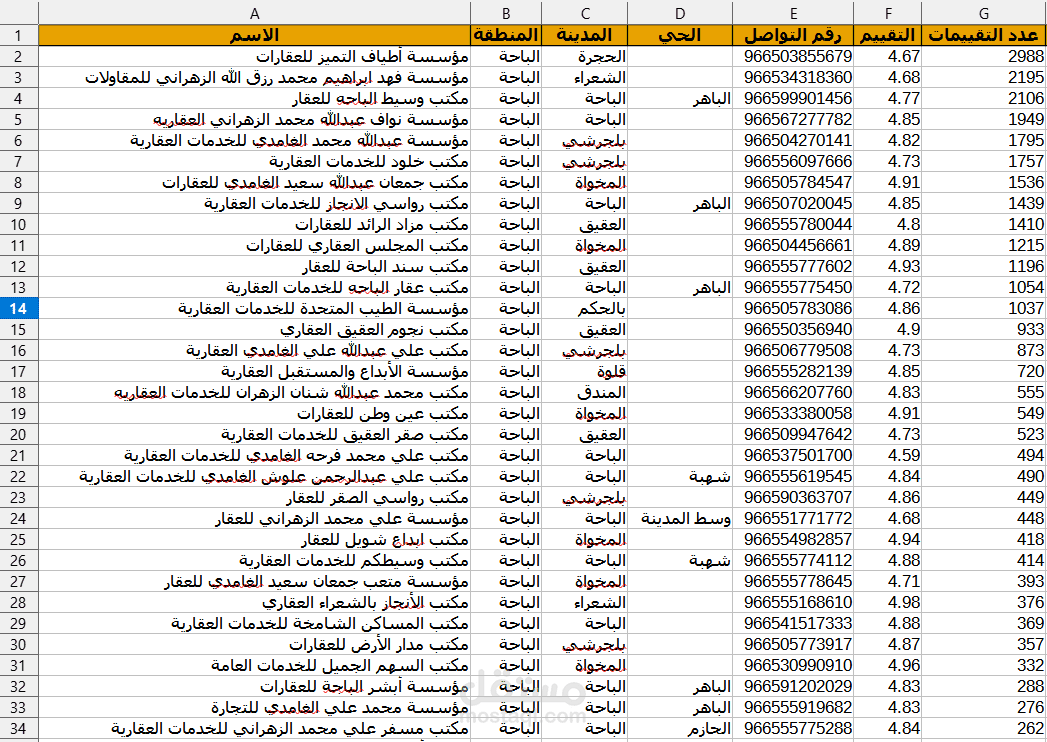Select name مكتب ابداع شويل للعقار
Screen dimensions: 1047x742
click(x=254, y=540)
